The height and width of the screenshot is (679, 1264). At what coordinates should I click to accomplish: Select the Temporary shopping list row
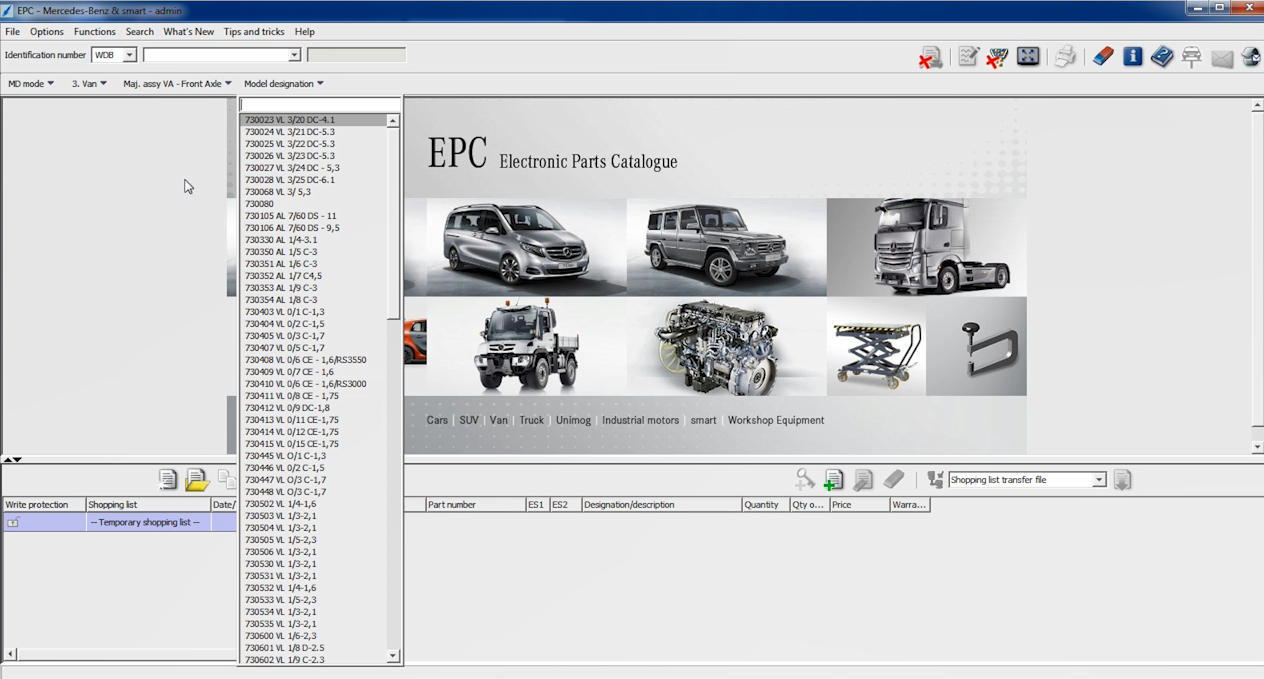pos(145,522)
